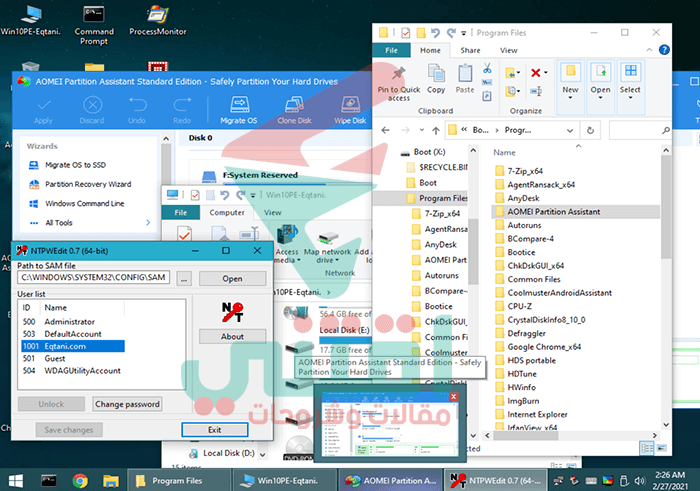700x491 pixels.
Task: Select Boot (X:) in navigation tree
Action: 423,152
